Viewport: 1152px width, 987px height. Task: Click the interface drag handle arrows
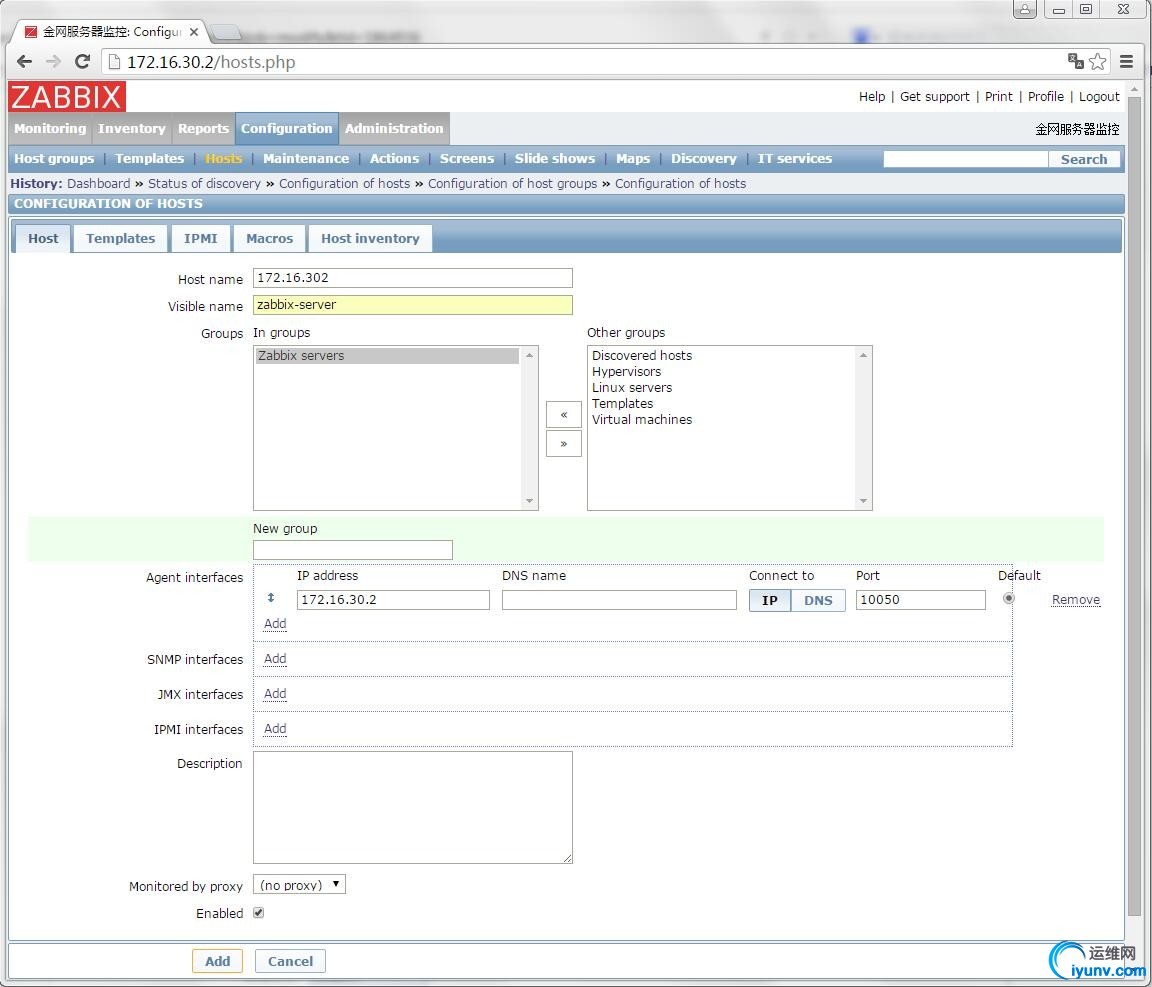pyautogui.click(x=271, y=598)
